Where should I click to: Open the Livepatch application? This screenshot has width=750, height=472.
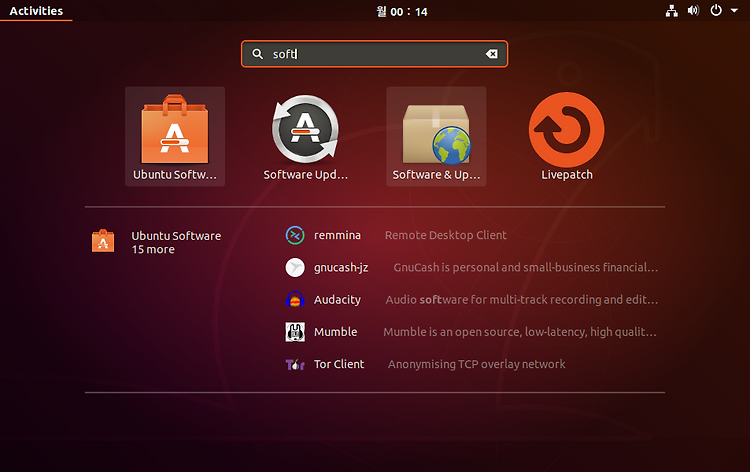(566, 130)
